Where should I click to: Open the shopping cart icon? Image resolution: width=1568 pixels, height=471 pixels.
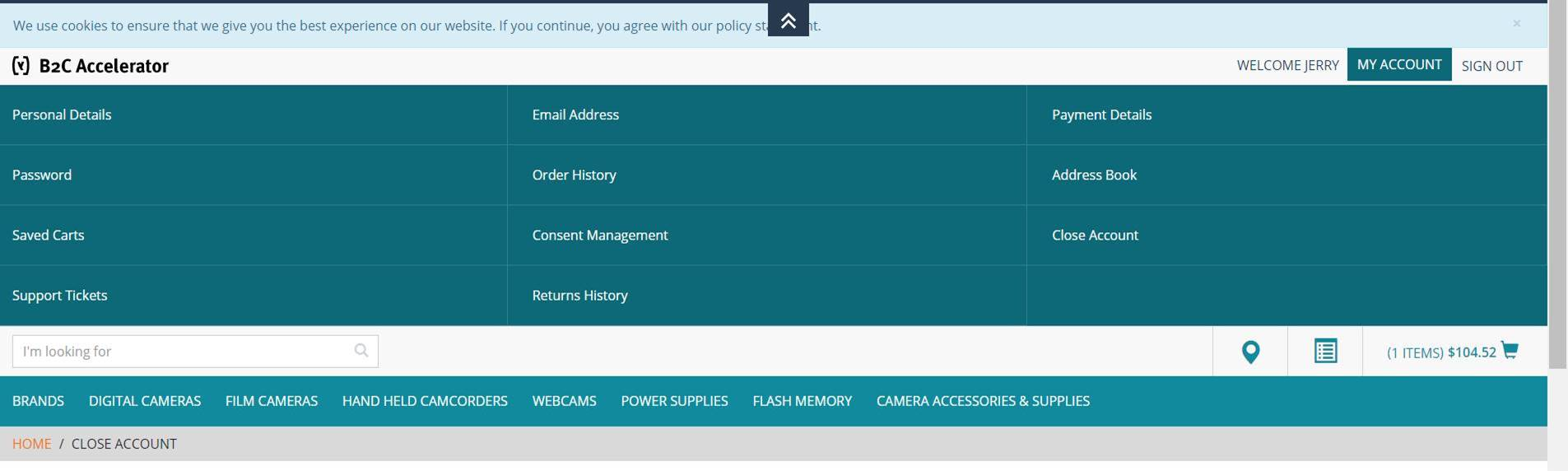pyautogui.click(x=1510, y=351)
